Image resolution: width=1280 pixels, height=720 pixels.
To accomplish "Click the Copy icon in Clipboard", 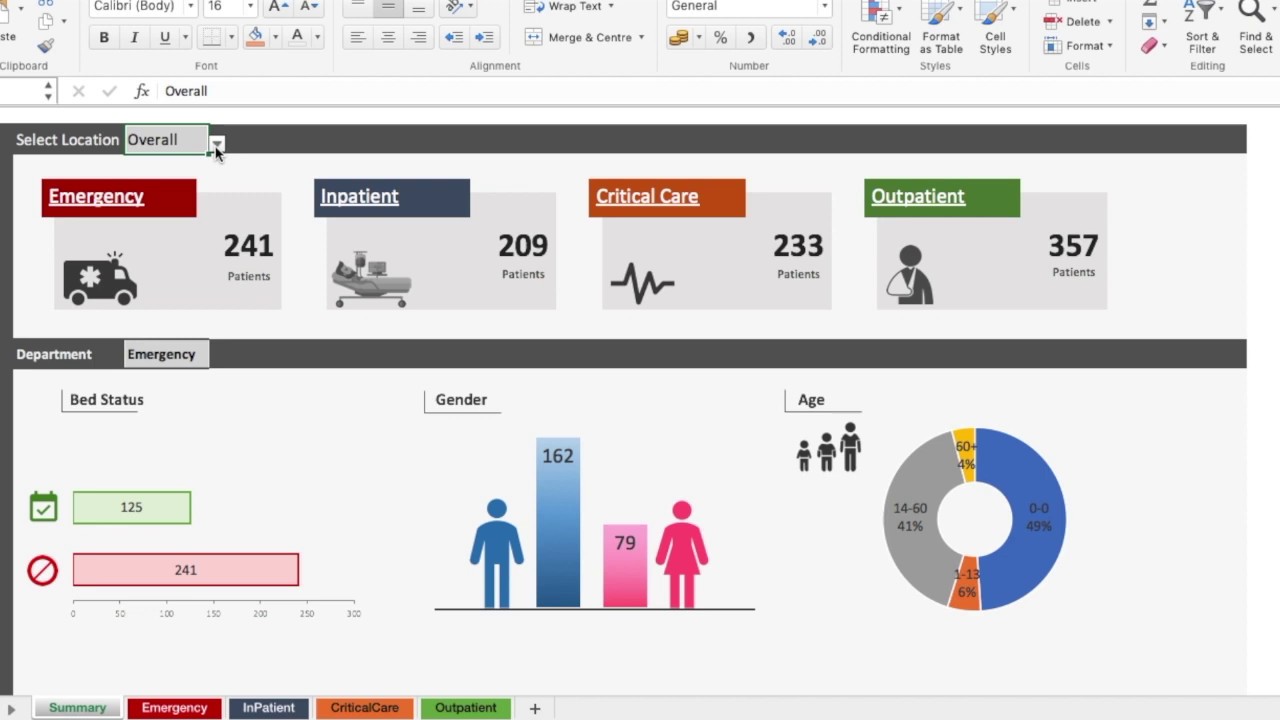I will pos(45,21).
